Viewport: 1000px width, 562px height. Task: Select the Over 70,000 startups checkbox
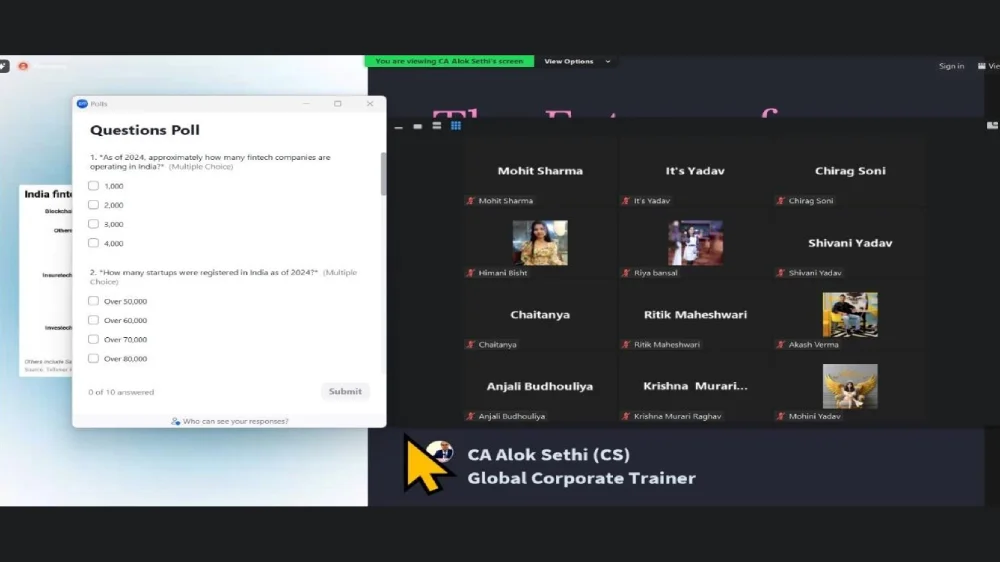pos(93,339)
